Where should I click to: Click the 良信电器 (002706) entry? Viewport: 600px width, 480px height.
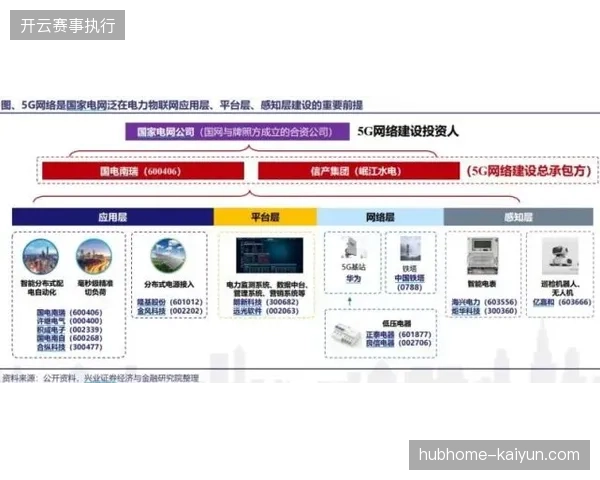(x=398, y=343)
